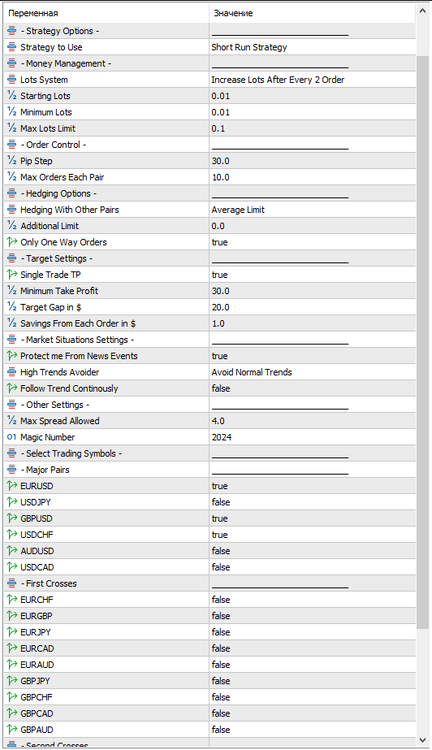Viewport: 432px width, 750px height.
Task: Click the boolean arrow icon beside GBPUSD
Action: (12, 519)
